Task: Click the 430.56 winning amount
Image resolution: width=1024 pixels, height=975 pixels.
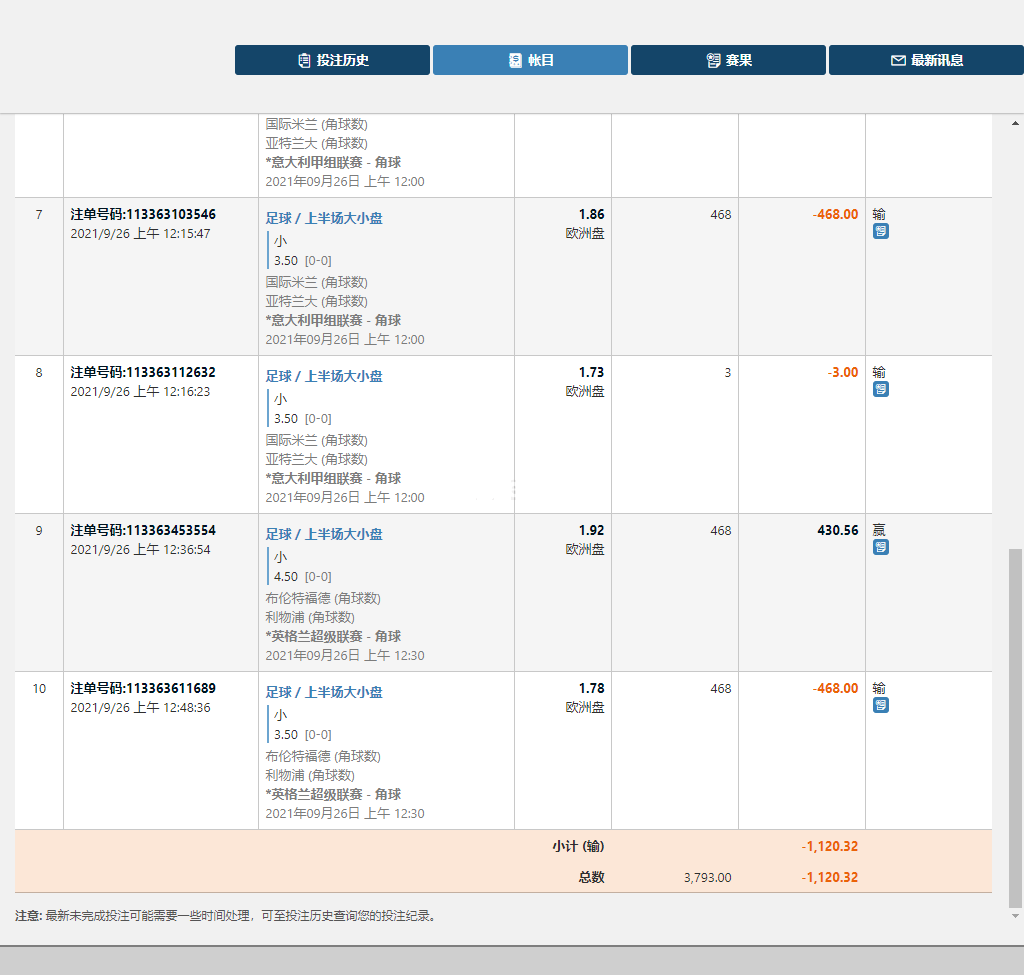Action: (837, 530)
